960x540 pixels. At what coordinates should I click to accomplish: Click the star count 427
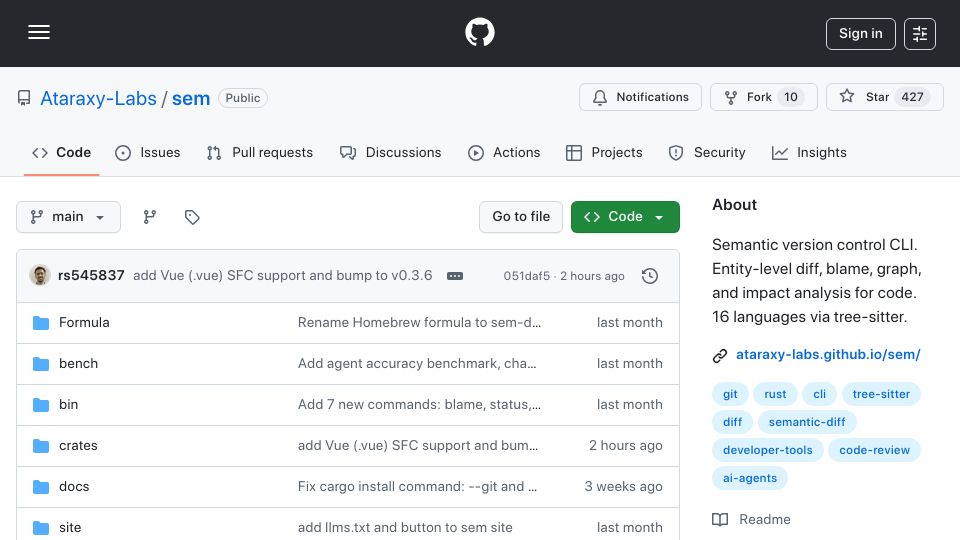pyautogui.click(x=912, y=97)
